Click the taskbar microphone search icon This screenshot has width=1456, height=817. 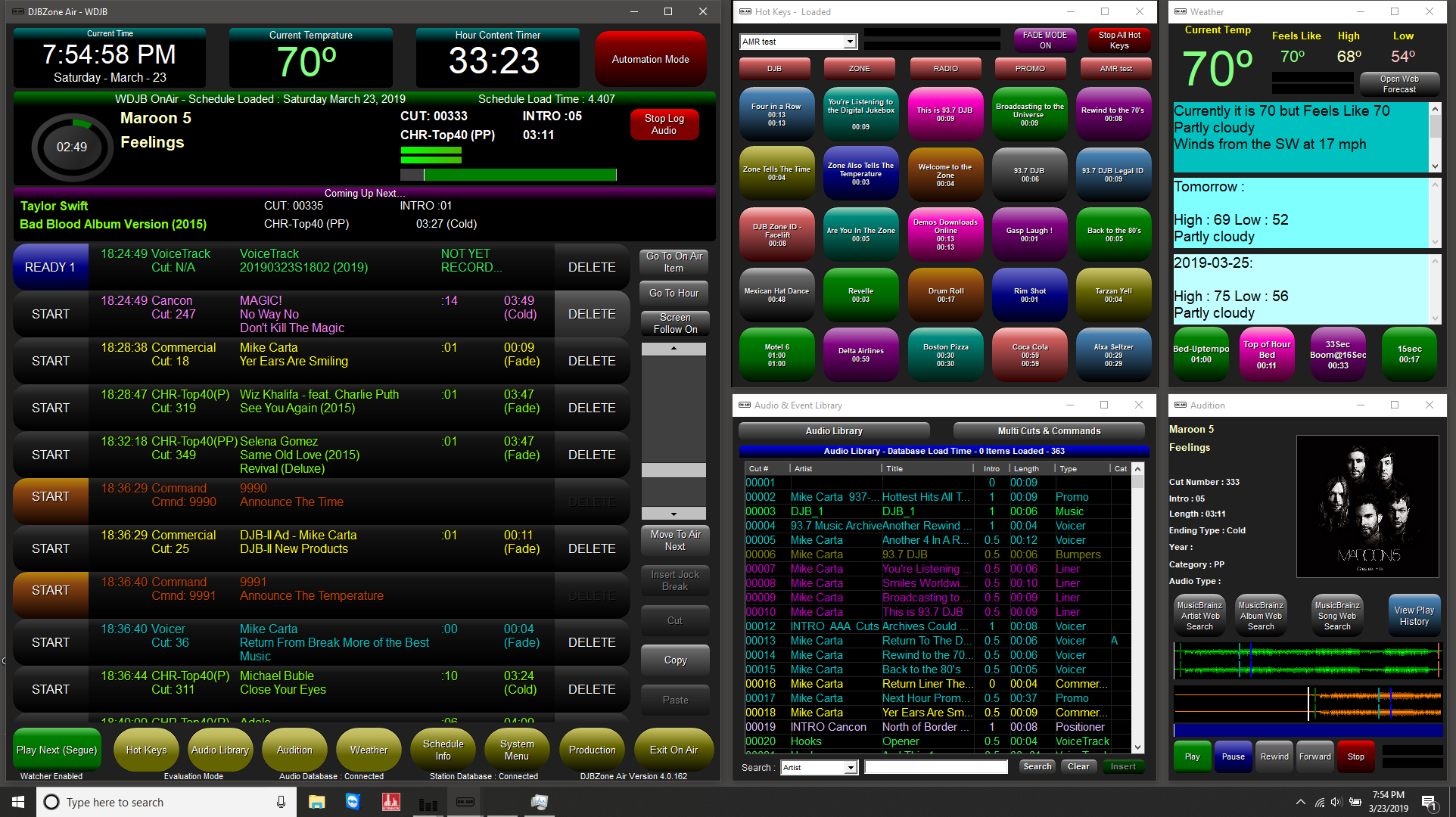click(x=281, y=802)
